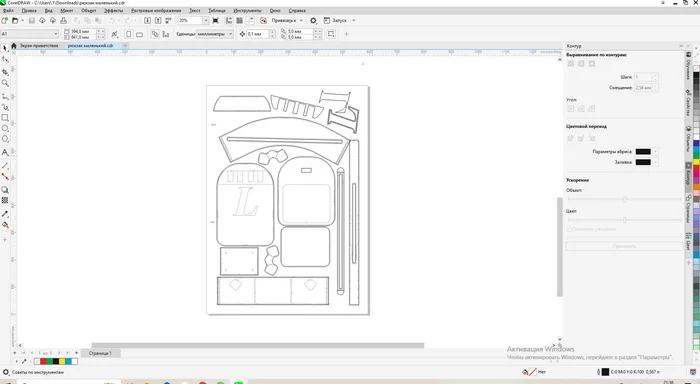Open the Параметры абриса color dropdown
700x384 pixels.
pyautogui.click(x=655, y=151)
